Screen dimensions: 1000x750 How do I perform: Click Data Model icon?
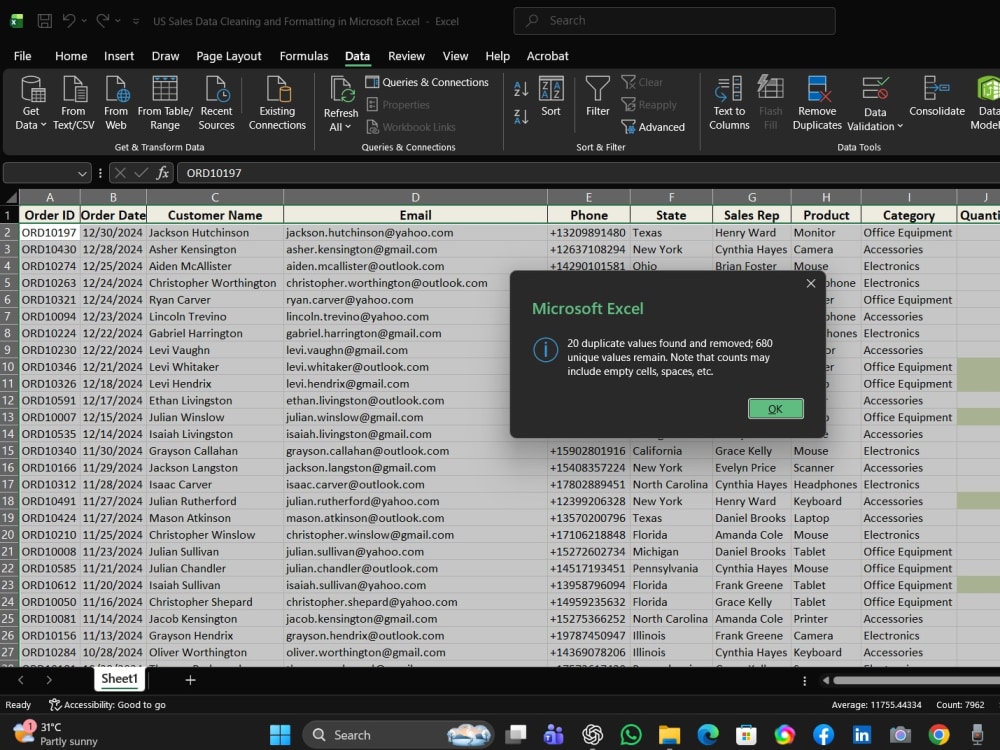(x=986, y=103)
